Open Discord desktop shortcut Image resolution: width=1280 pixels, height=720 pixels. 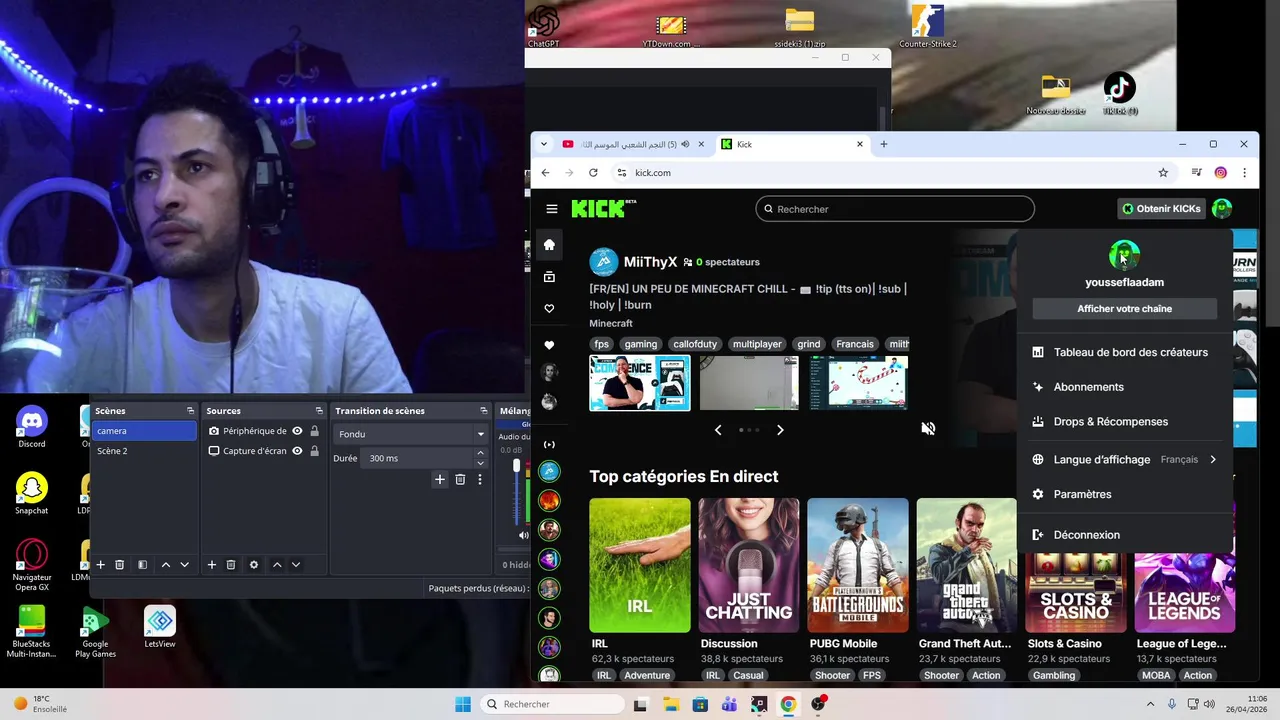[32, 428]
